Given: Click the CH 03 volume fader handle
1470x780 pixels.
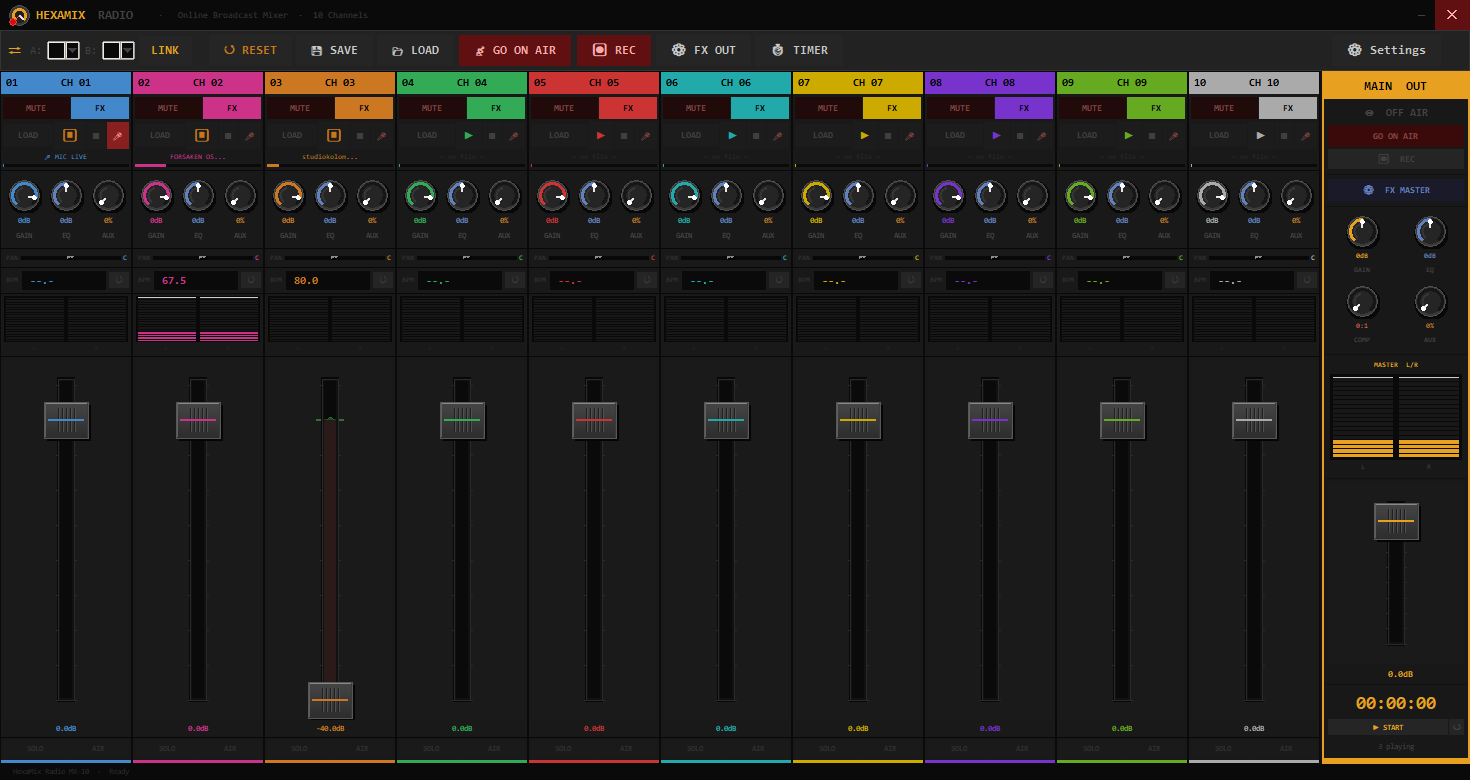Looking at the screenshot, I should click(330, 700).
